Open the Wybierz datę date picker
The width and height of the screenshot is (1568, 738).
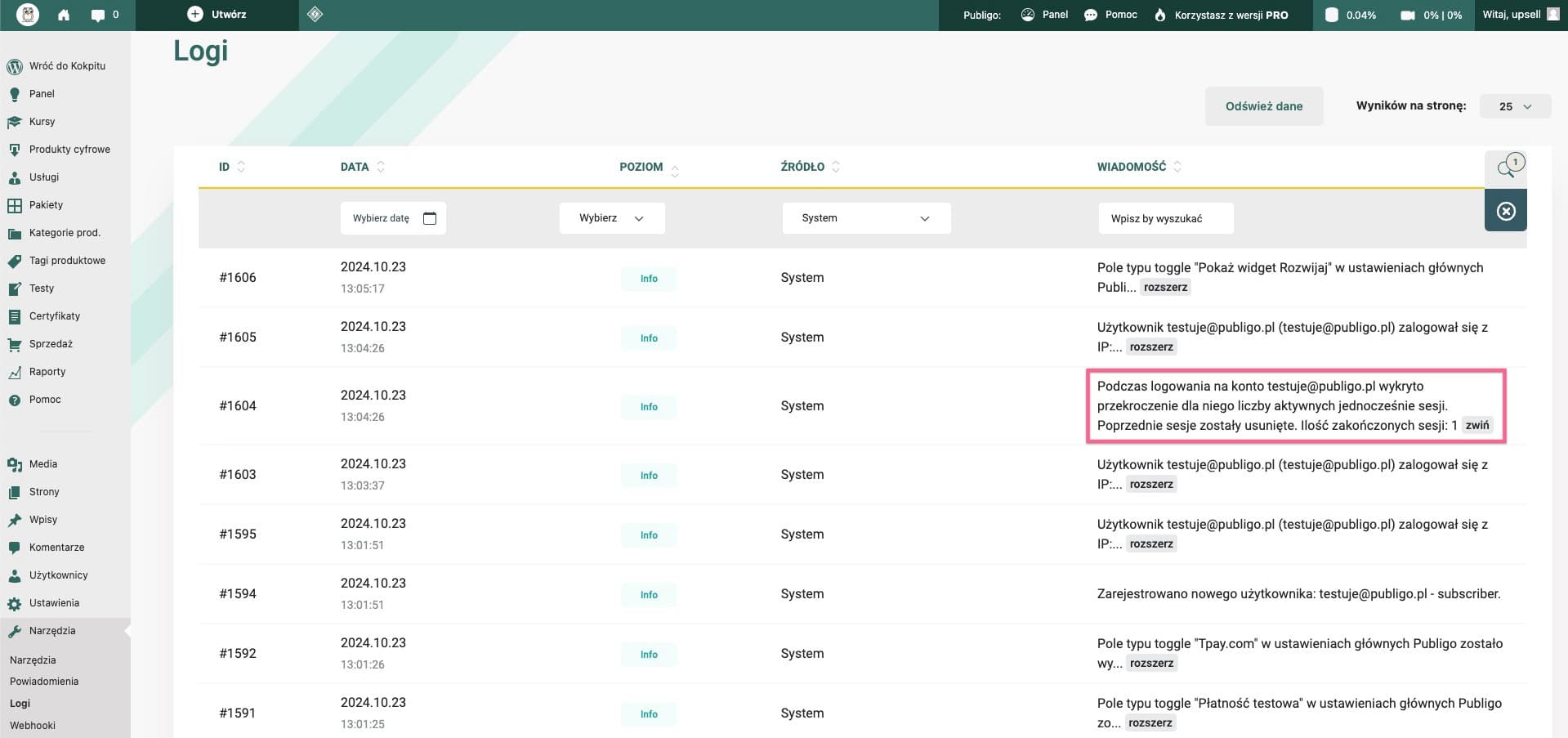(x=393, y=218)
